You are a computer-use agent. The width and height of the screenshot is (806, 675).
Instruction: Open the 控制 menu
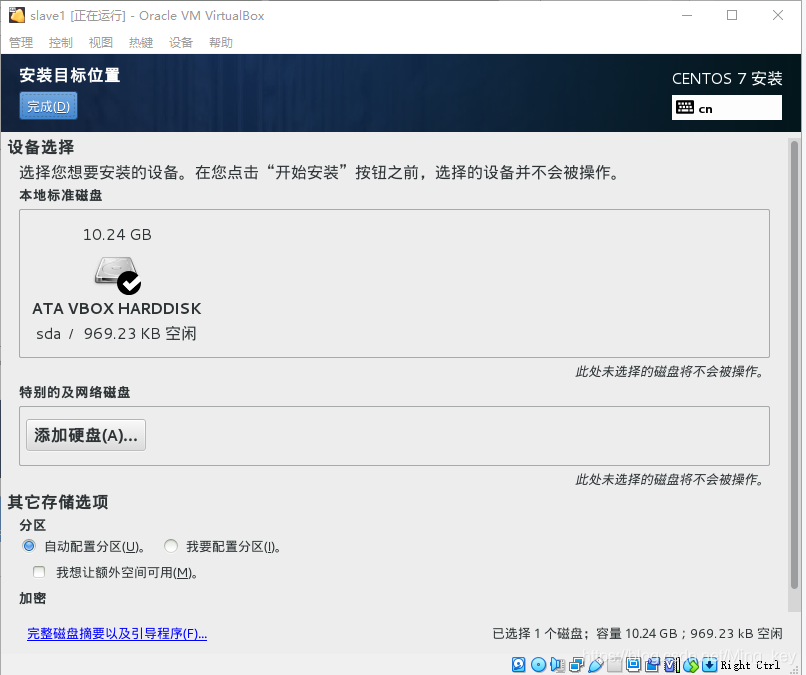[x=61, y=43]
